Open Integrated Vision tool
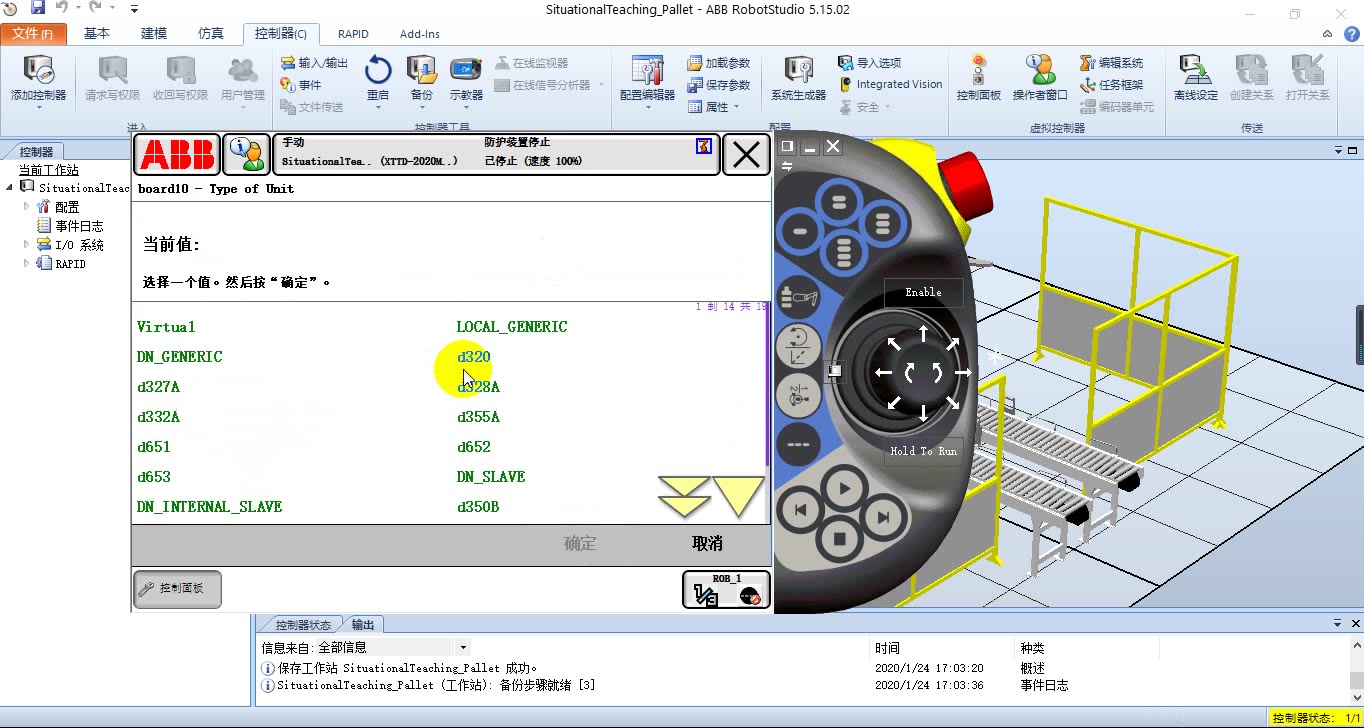The image size is (1364, 728). coord(890,85)
